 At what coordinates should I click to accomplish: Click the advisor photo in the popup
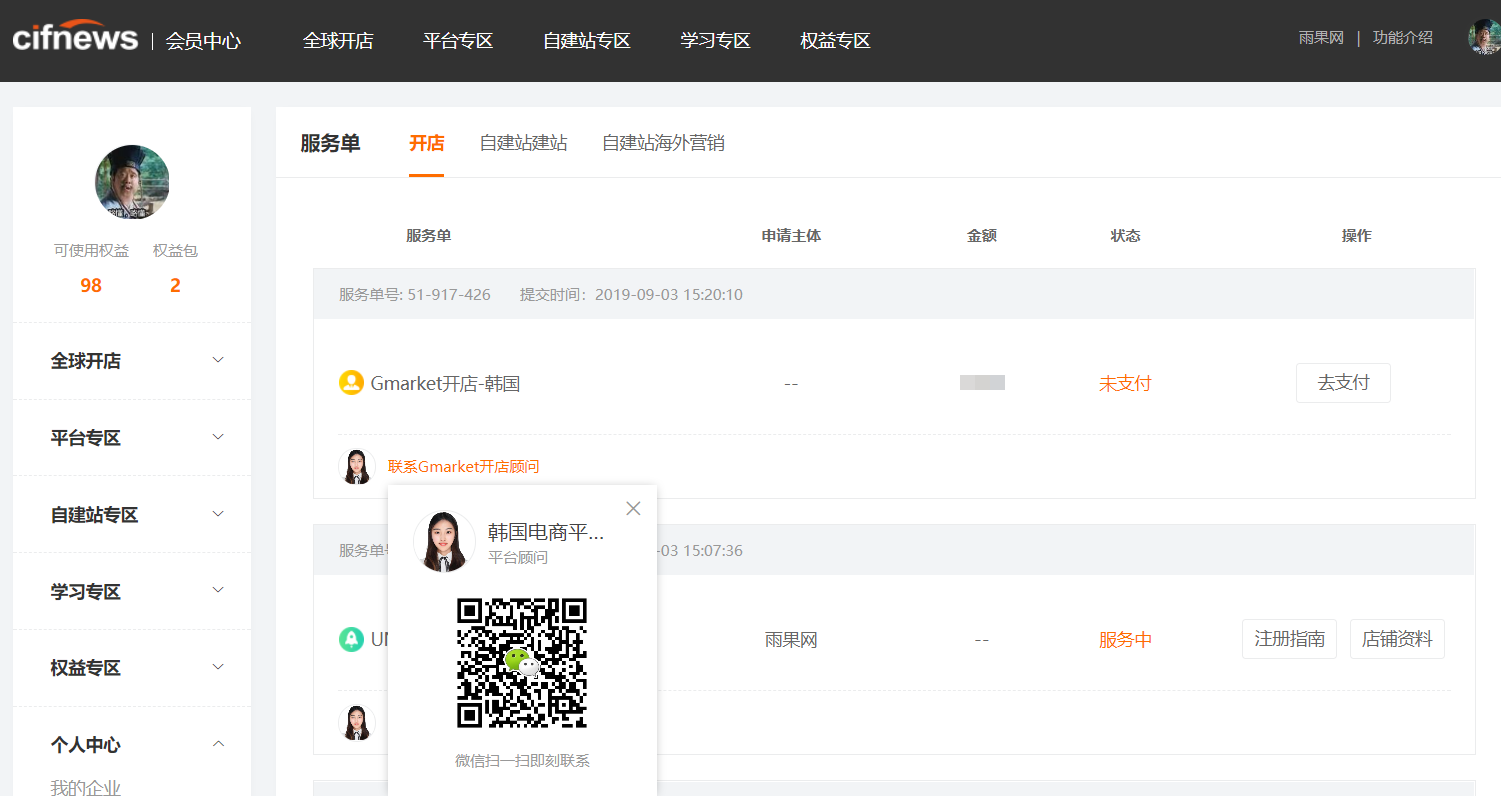click(x=444, y=541)
